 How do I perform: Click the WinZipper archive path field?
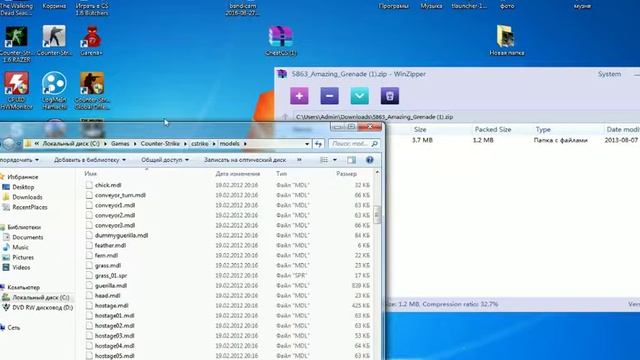coord(465,117)
